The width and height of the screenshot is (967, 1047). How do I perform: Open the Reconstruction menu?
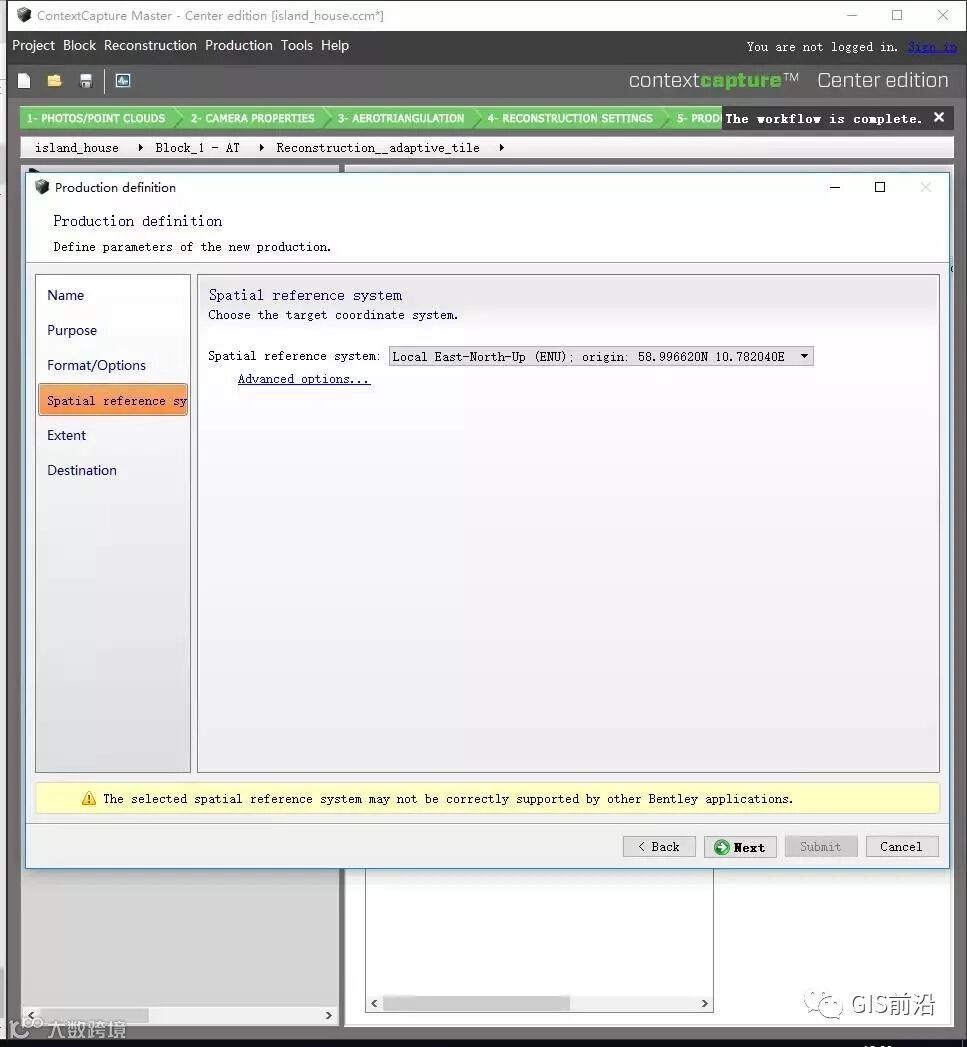point(150,45)
